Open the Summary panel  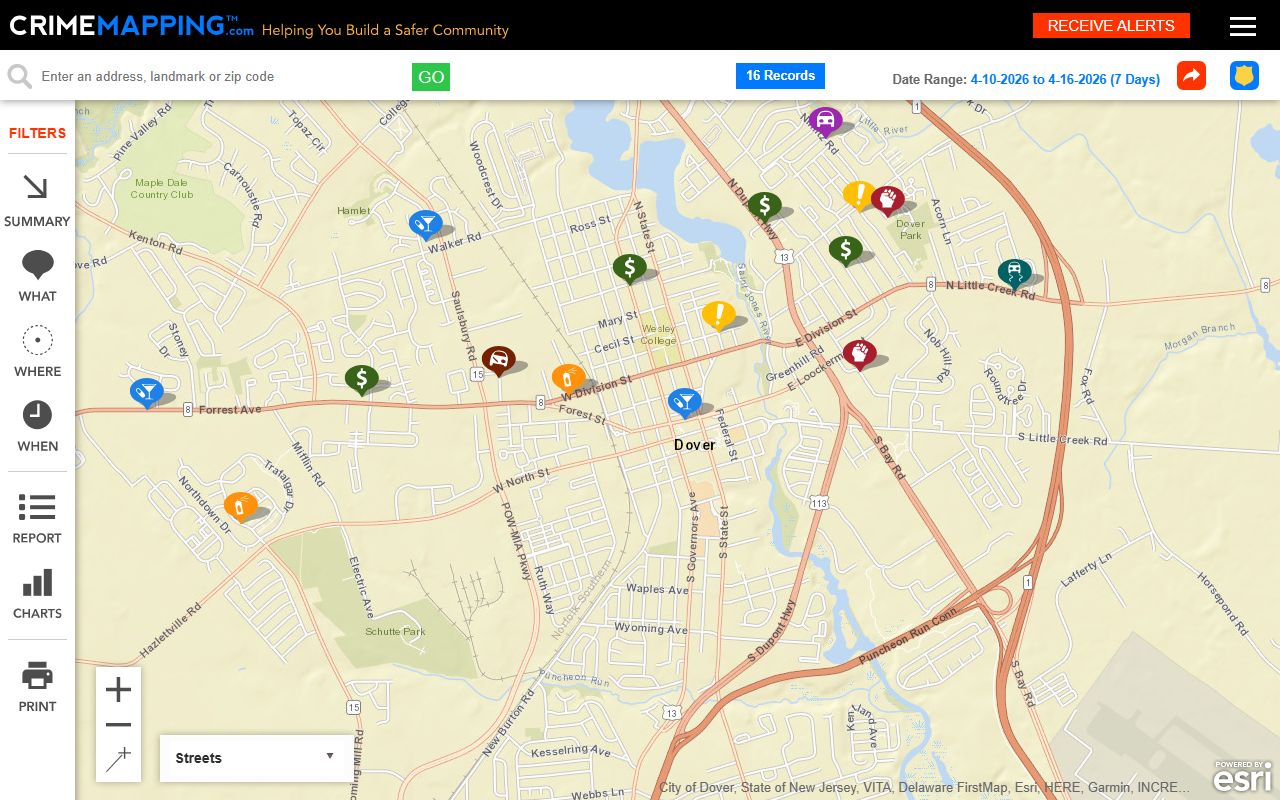pos(37,200)
